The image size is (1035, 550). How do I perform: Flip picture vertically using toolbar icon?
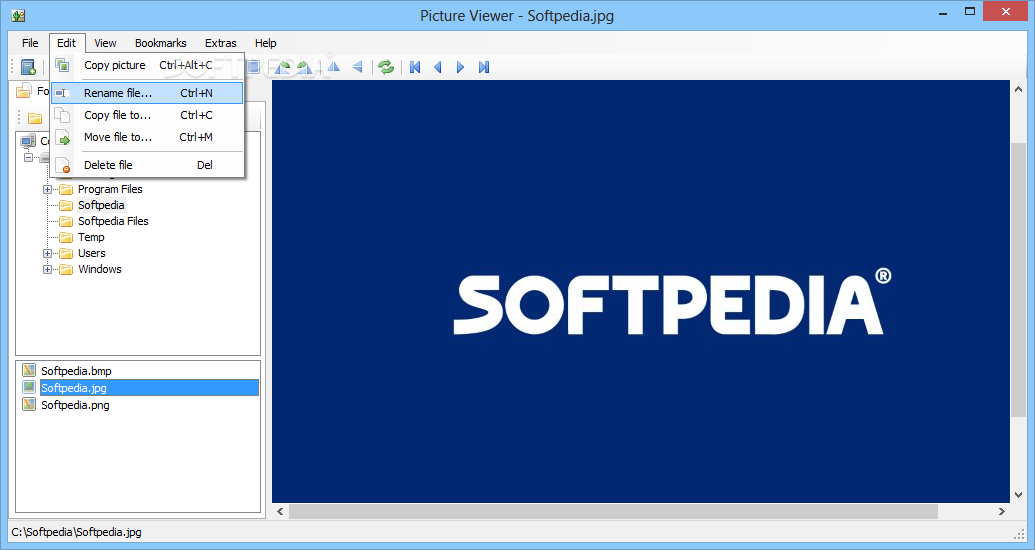(358, 67)
